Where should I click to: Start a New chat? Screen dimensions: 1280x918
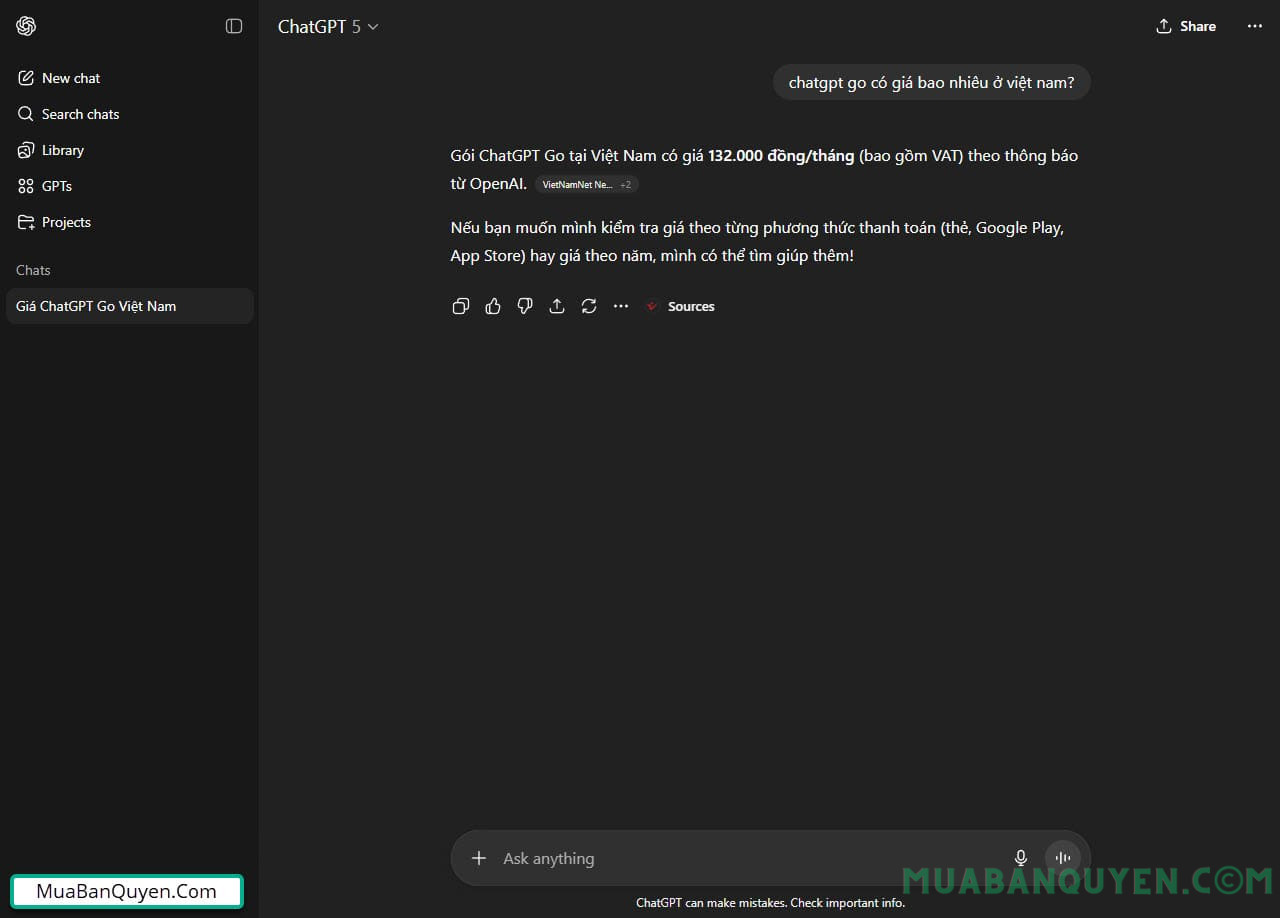tap(129, 78)
